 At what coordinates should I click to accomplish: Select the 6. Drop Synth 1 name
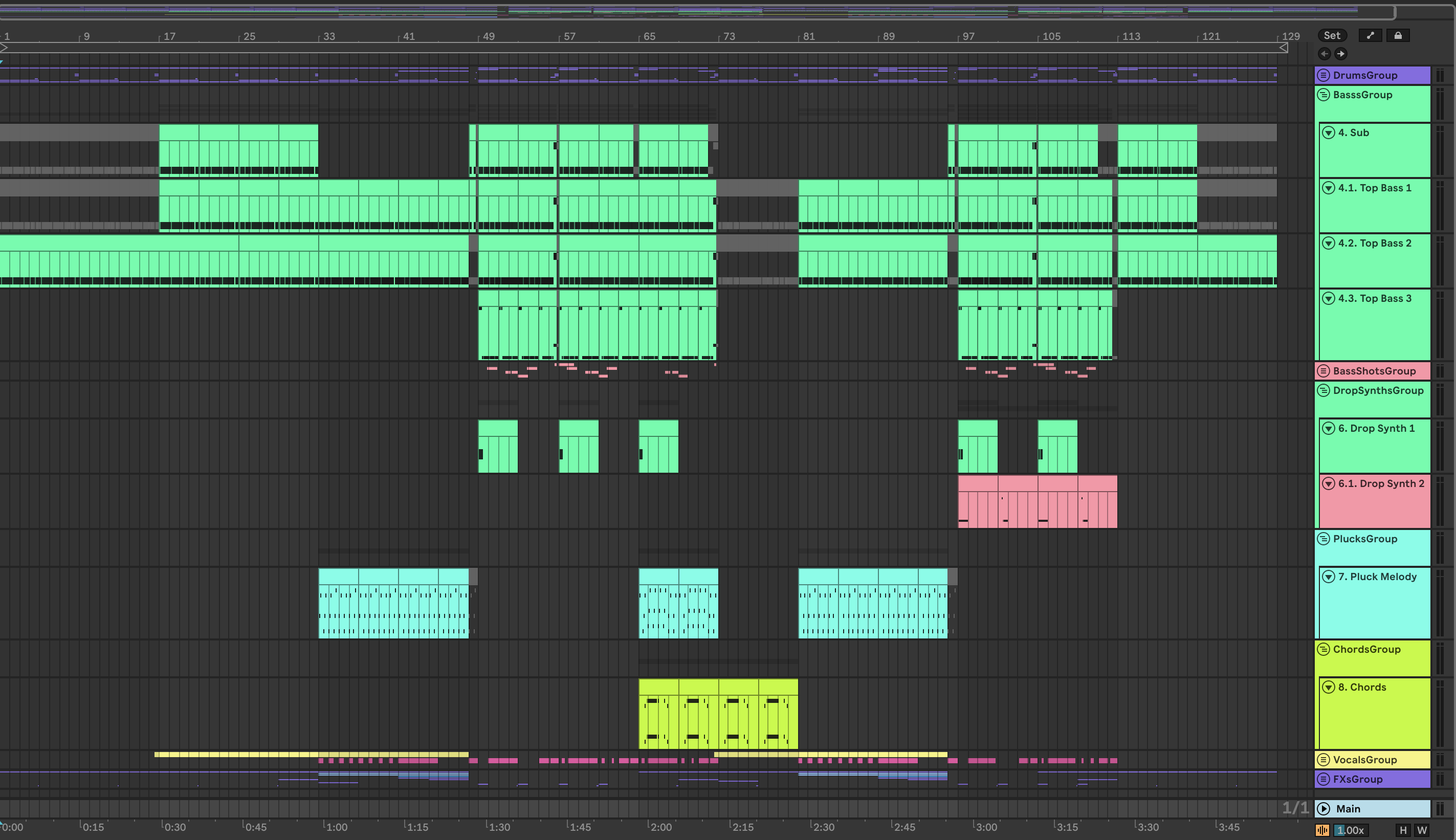[x=1376, y=428]
